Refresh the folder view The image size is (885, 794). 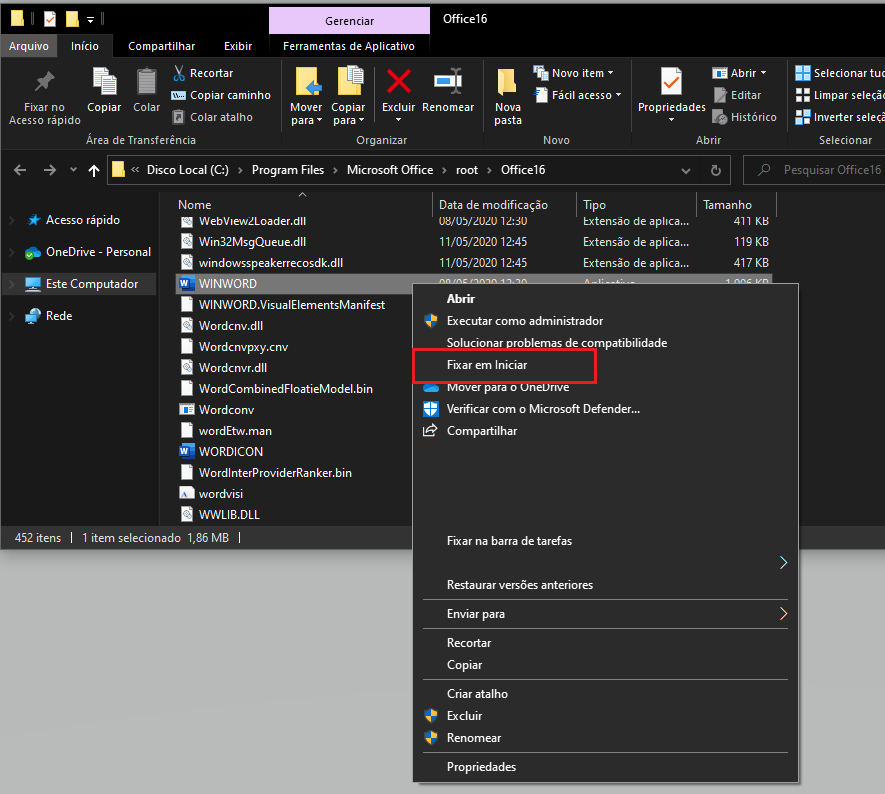716,170
